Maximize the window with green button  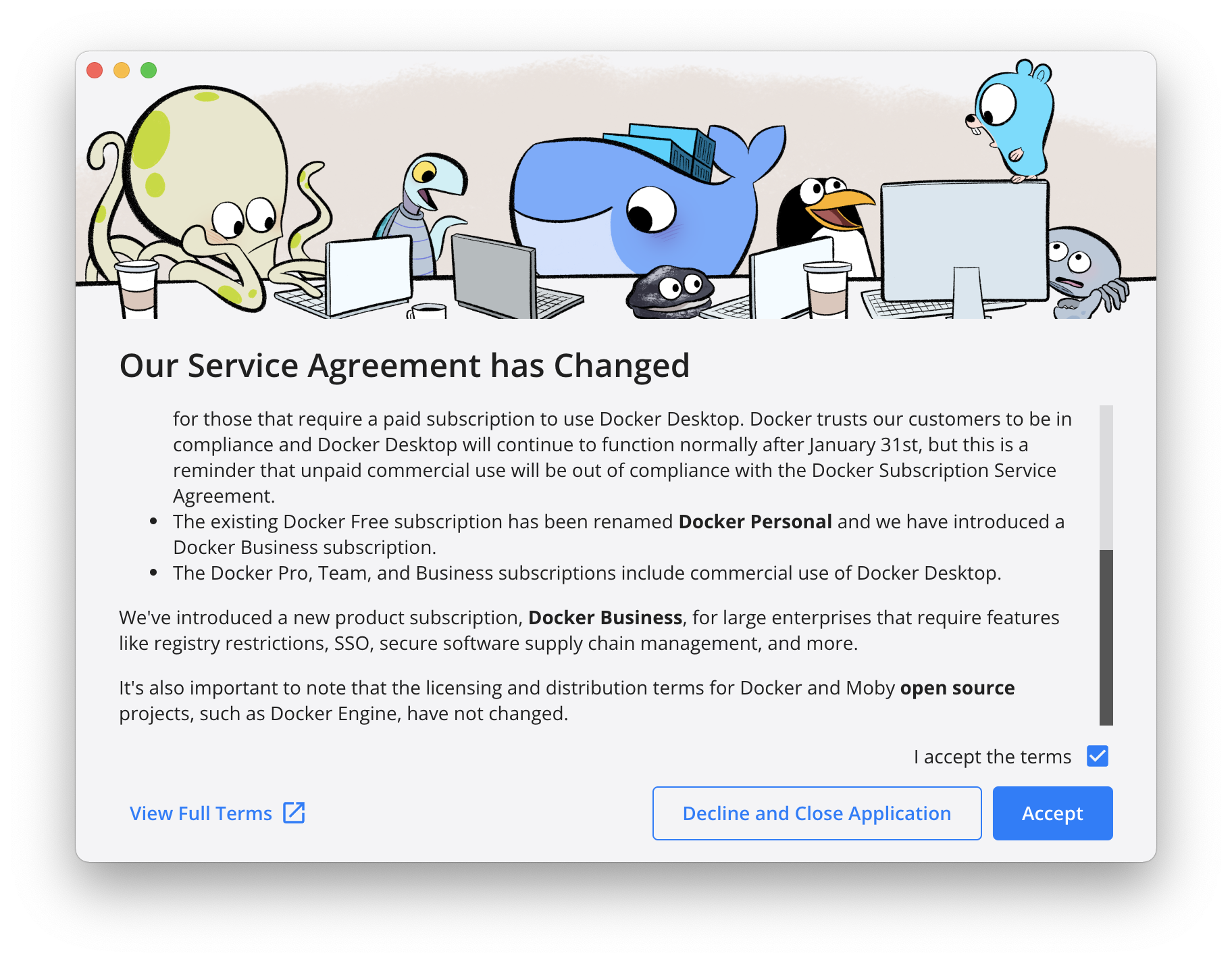[149, 70]
